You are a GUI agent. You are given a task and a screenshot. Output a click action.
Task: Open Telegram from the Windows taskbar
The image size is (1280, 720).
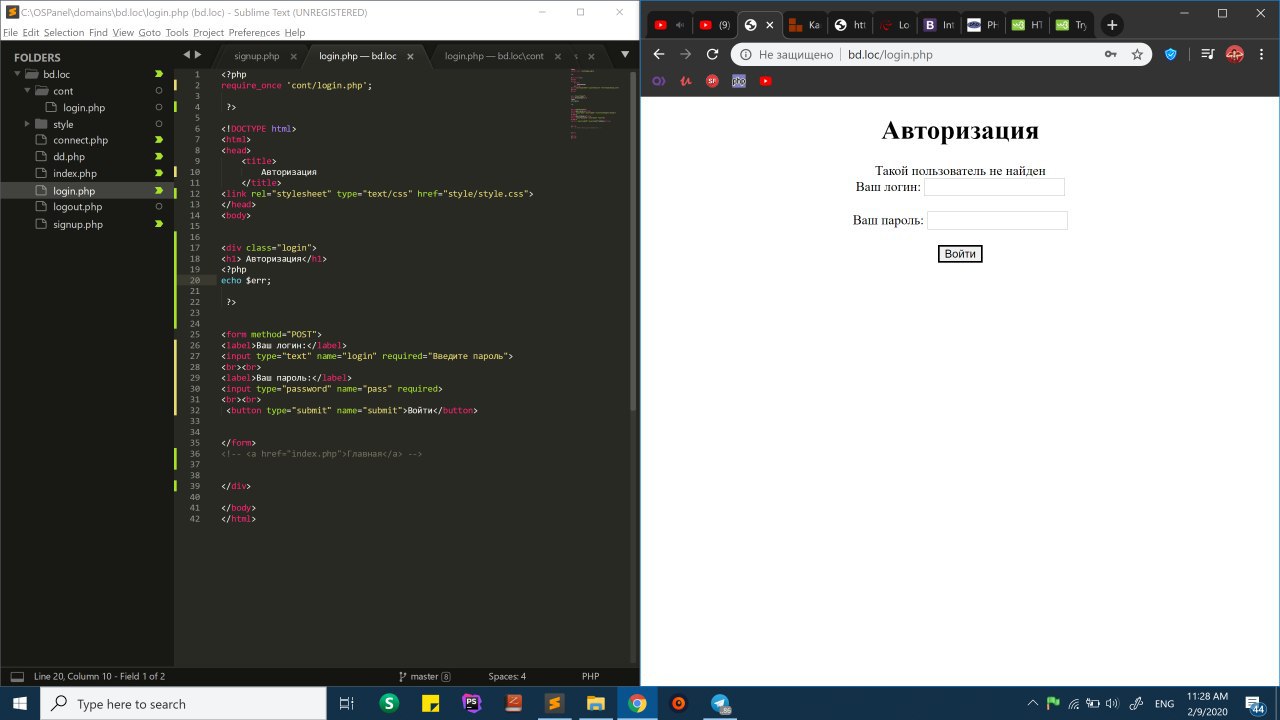(x=720, y=703)
